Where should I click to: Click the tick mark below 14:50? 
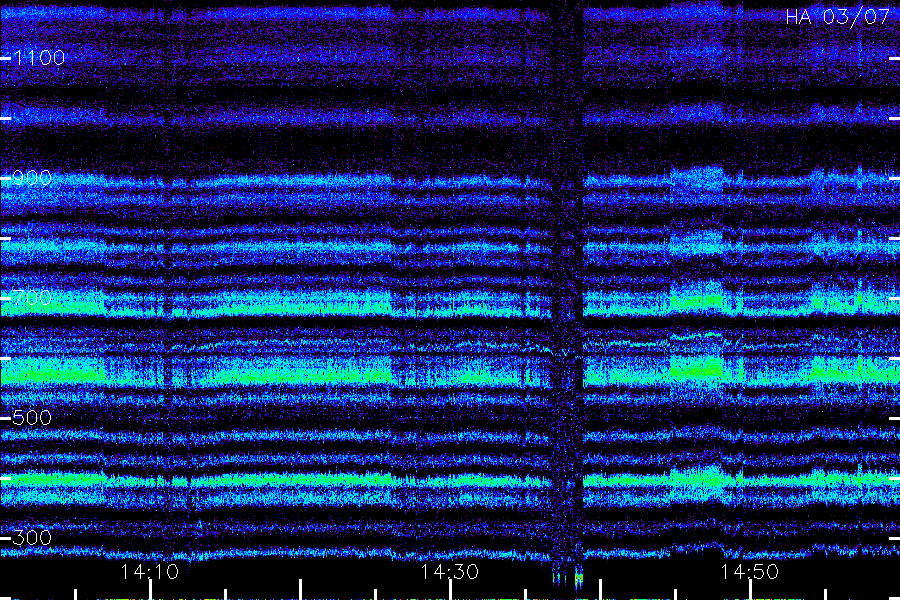[750, 590]
